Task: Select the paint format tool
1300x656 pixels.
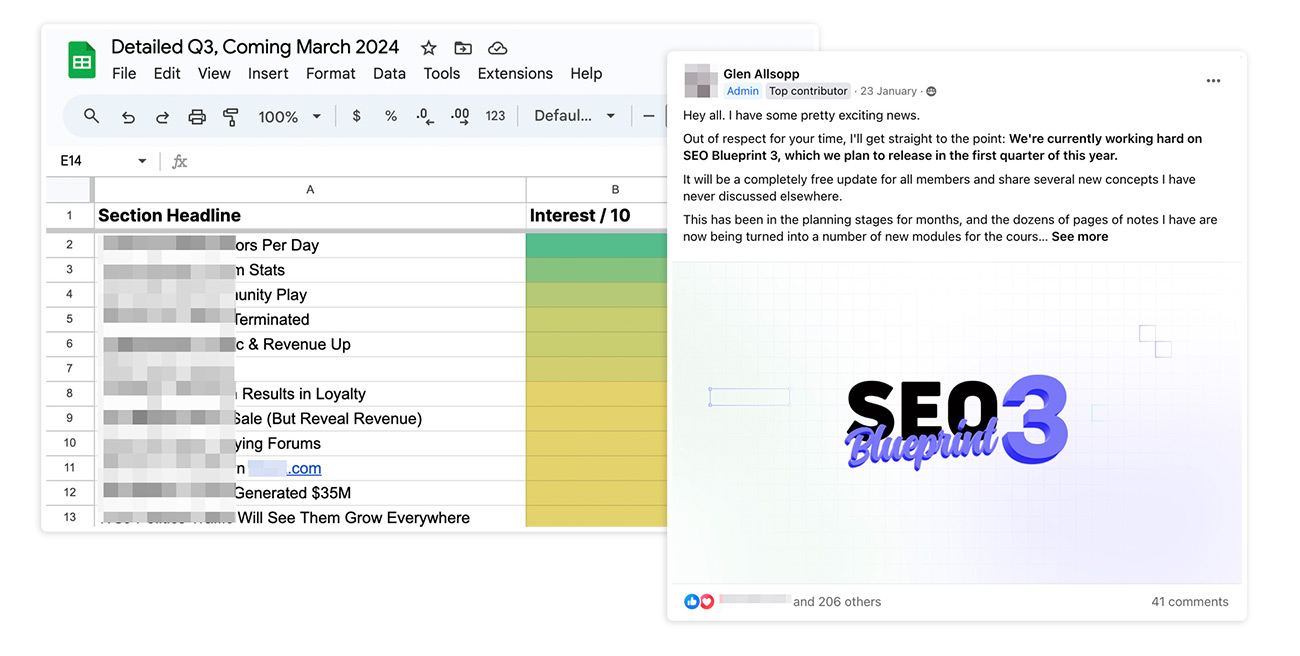Action: click(231, 117)
